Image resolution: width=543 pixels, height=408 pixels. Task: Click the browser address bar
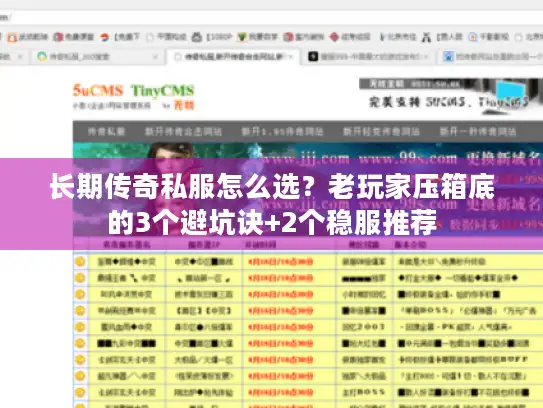pos(272,17)
